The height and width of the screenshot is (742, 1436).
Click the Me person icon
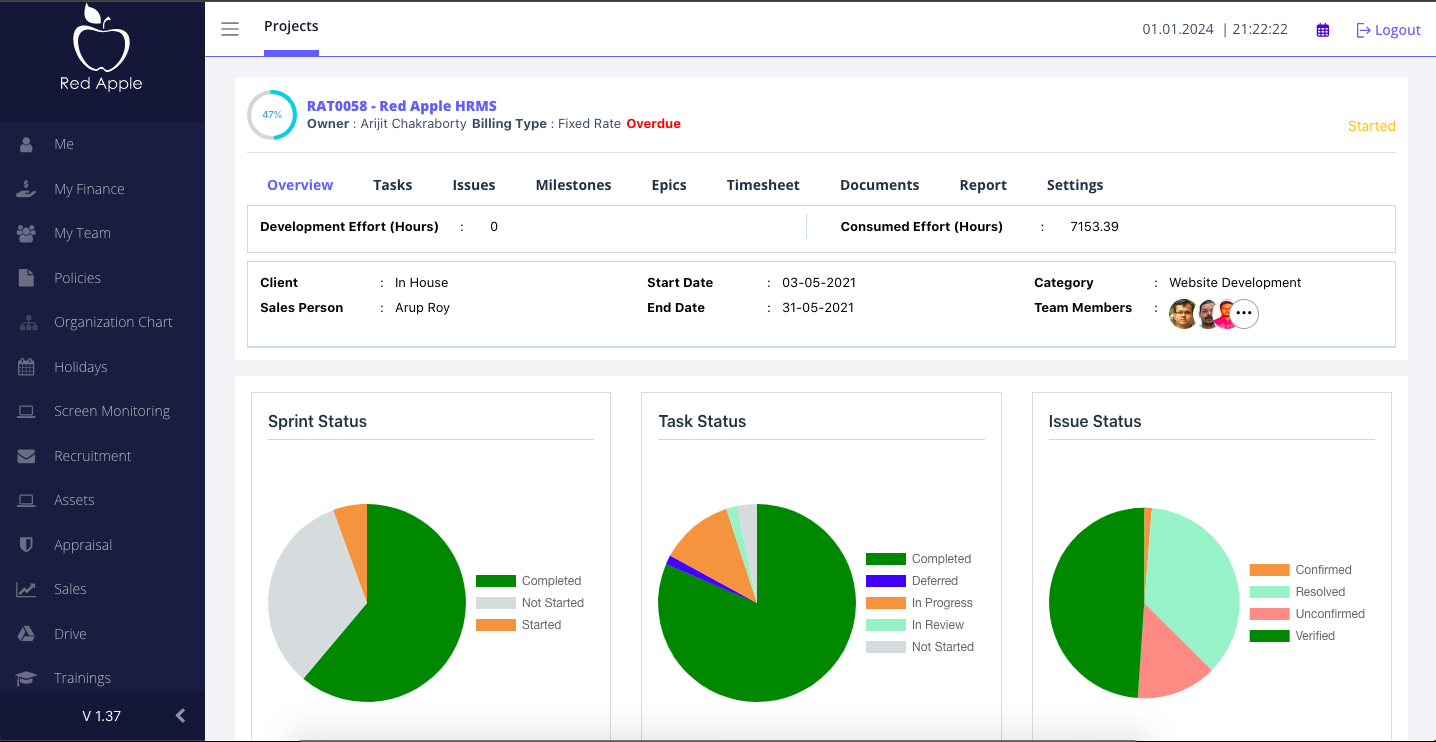click(27, 144)
